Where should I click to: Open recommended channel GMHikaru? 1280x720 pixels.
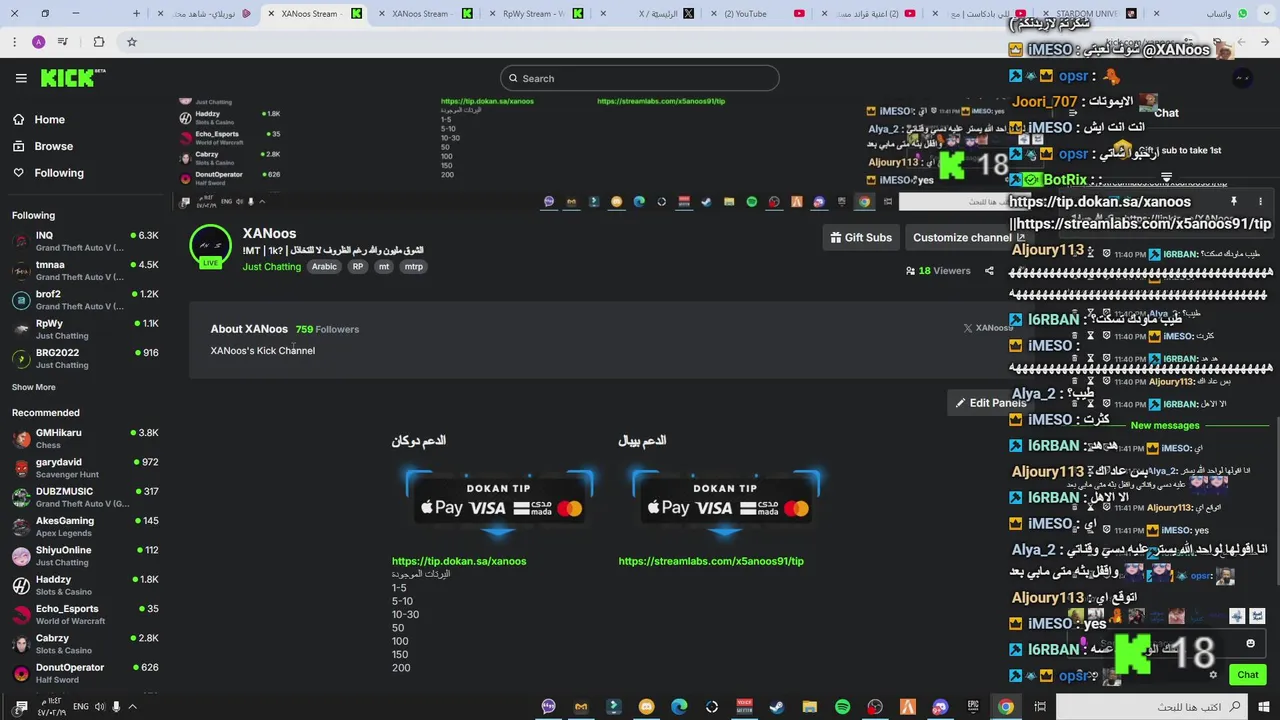pos(85,438)
